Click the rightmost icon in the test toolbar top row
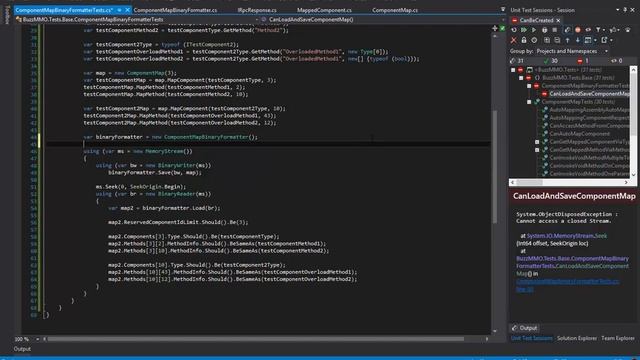Viewport: 640px width, 360px height. (628, 30)
